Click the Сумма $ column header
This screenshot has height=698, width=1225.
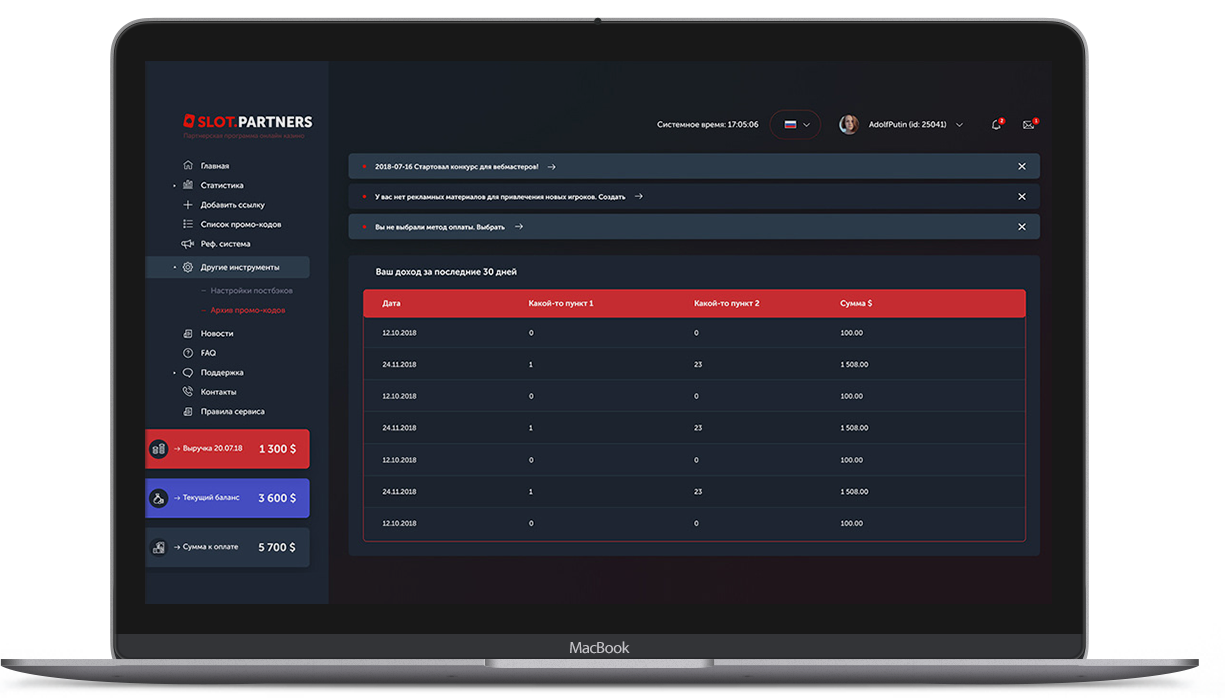(x=856, y=303)
